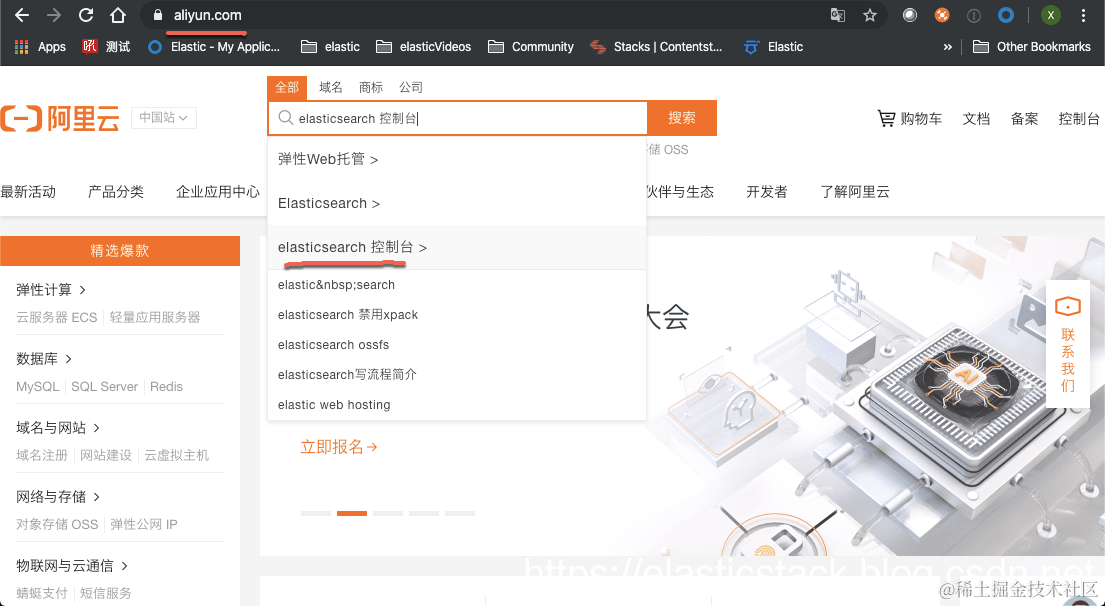
Task: Click the orange circular extension icon
Action: (x=942, y=15)
